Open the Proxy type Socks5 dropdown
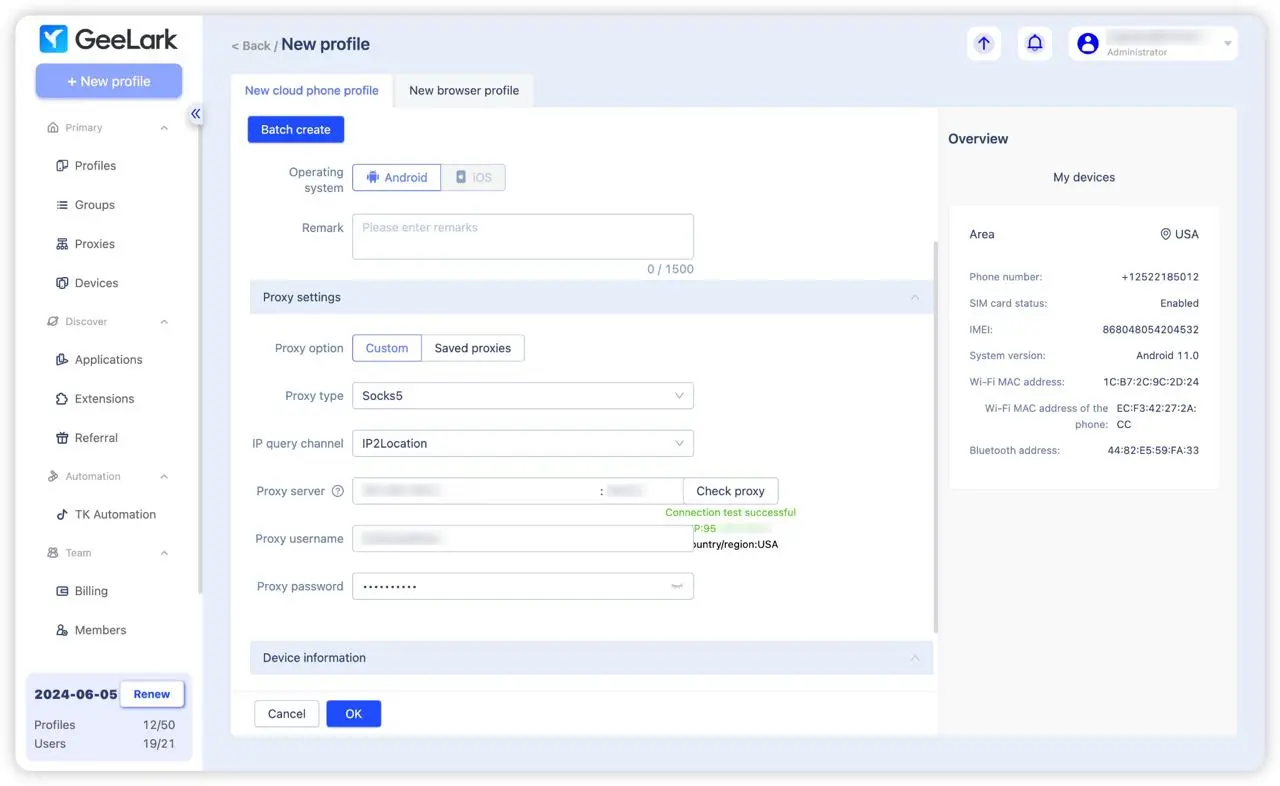Viewport: 1280px width, 786px height. coord(522,395)
